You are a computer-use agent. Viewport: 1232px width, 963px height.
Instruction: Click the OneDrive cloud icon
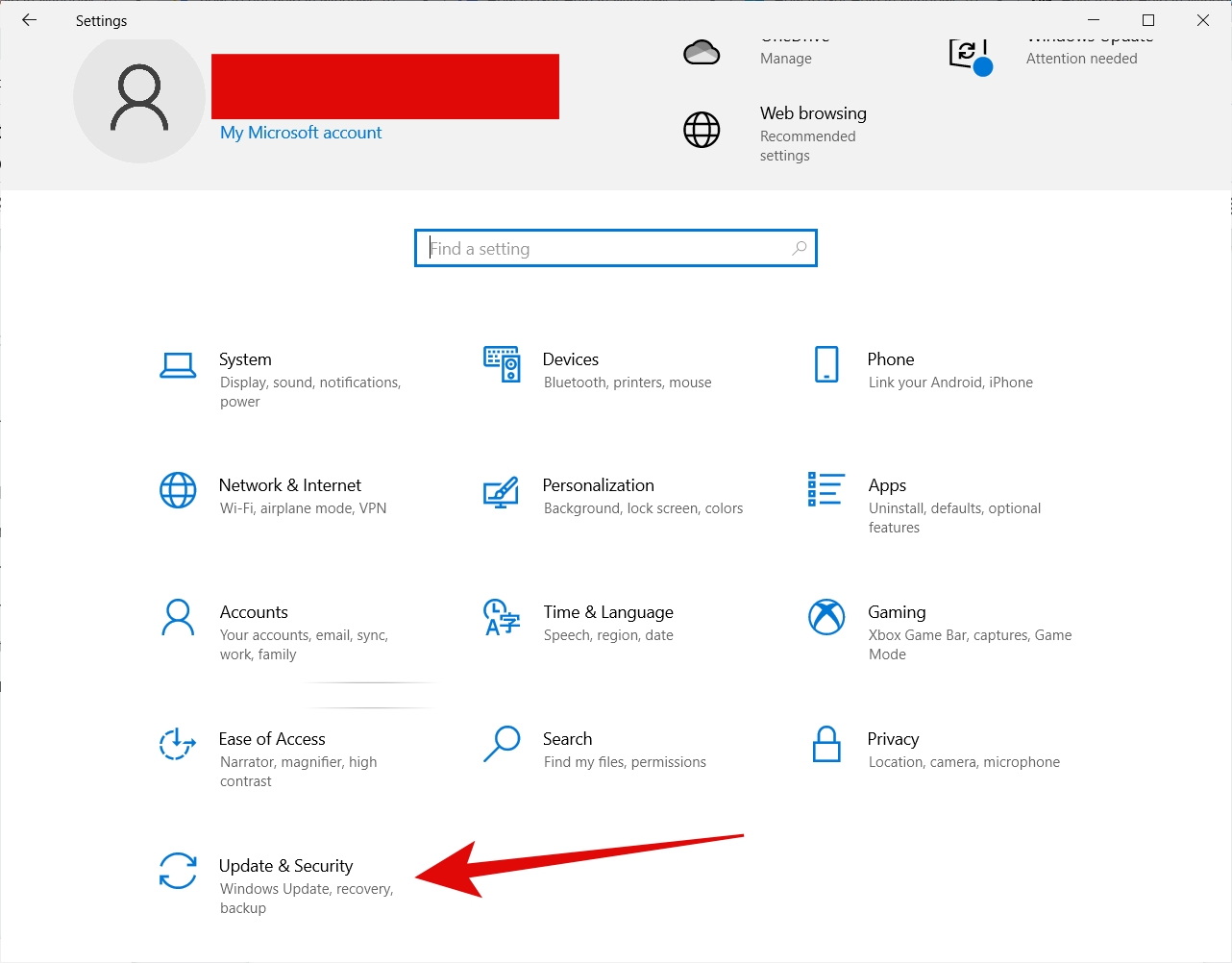click(702, 52)
